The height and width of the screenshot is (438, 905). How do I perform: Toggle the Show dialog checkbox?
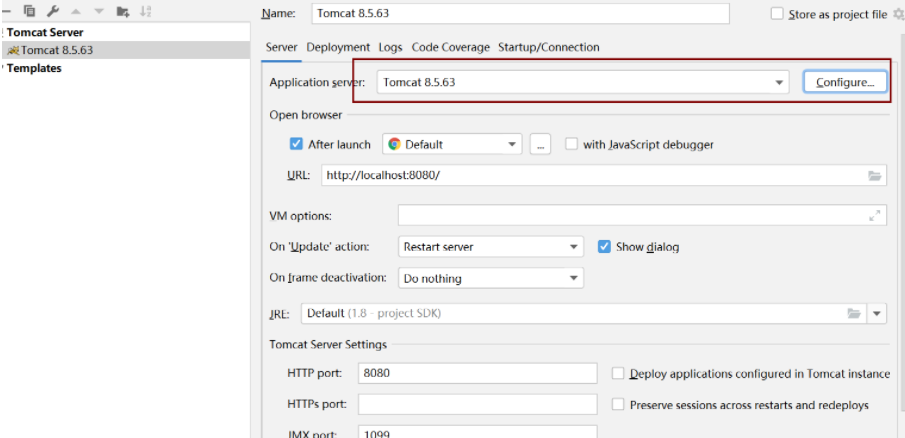point(604,246)
